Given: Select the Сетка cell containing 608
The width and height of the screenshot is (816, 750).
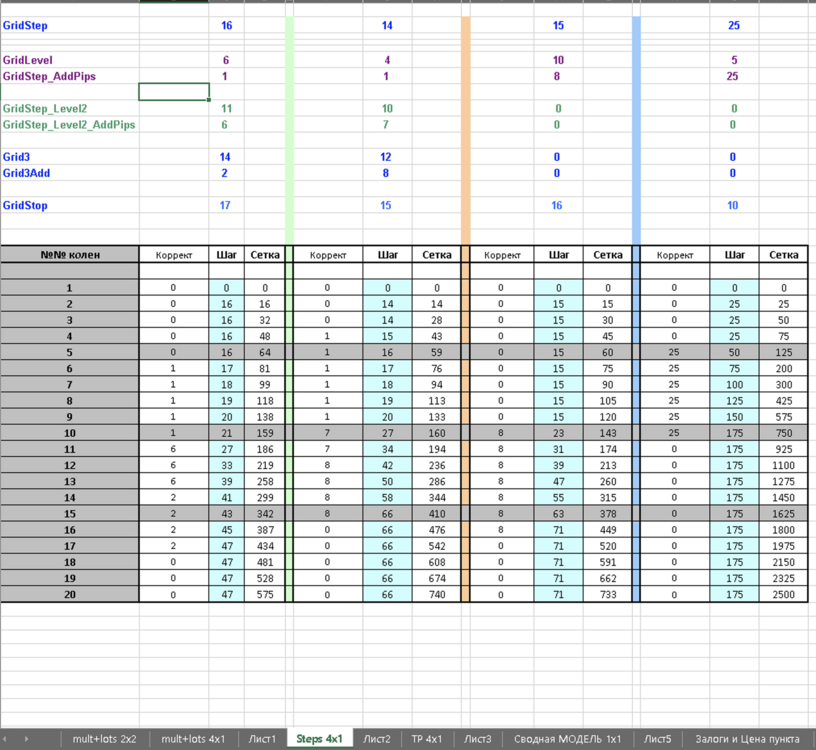Looking at the screenshot, I should (437, 562).
